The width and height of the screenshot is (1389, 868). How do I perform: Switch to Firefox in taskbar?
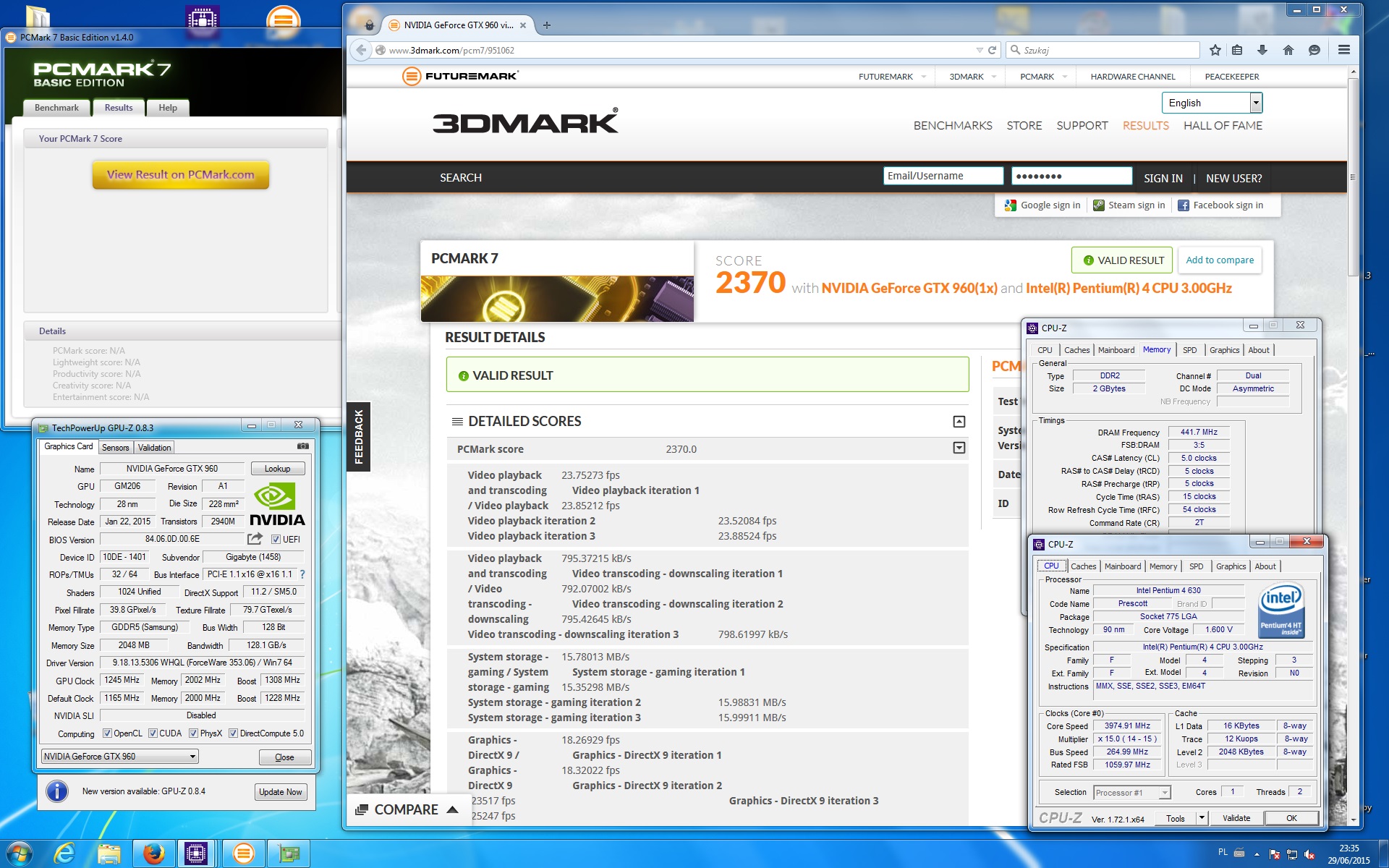click(x=153, y=854)
